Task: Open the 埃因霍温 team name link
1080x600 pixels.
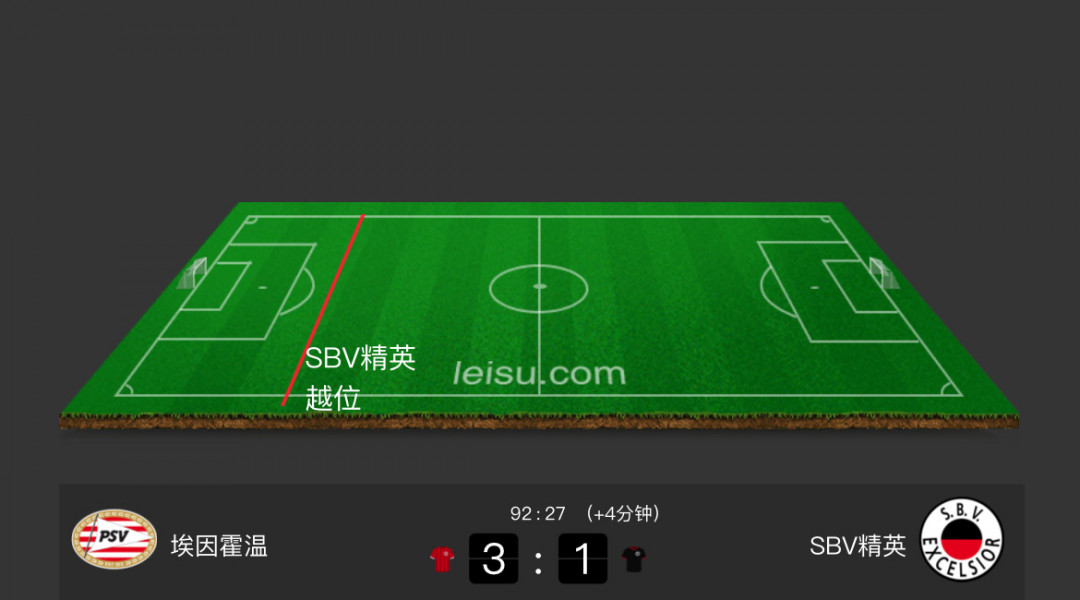Action: pos(219,546)
